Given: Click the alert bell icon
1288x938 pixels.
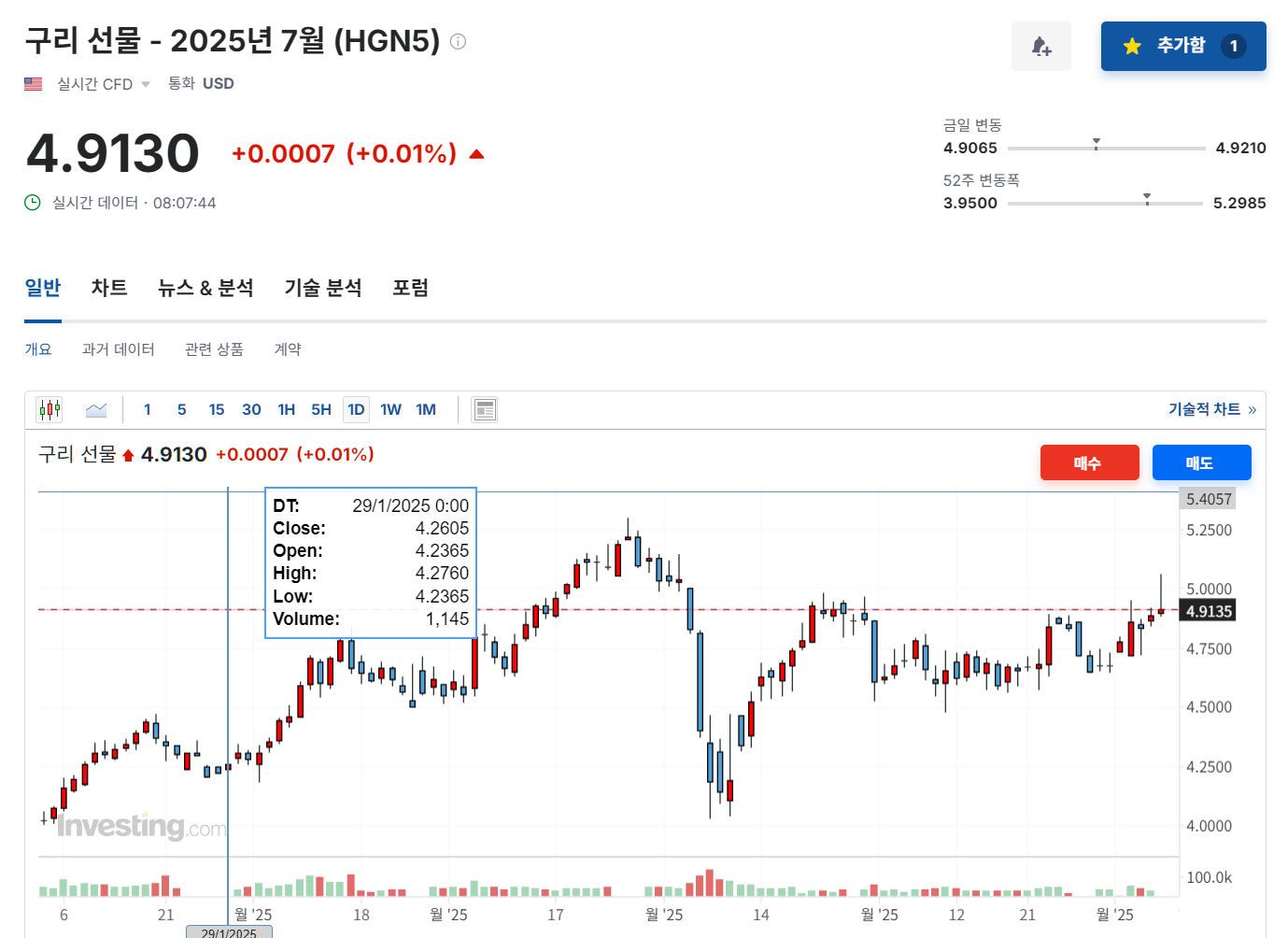Looking at the screenshot, I should [1041, 46].
